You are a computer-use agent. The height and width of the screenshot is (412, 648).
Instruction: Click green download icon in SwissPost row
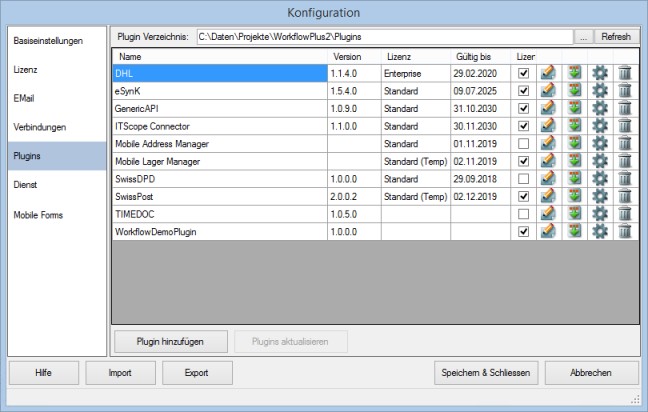click(574, 196)
